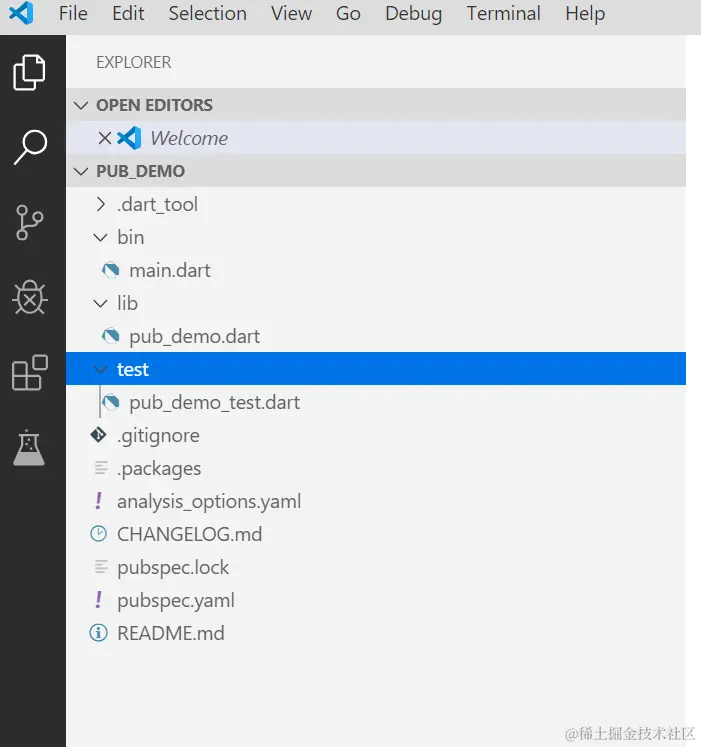Open pub_demo.dart file

194,336
